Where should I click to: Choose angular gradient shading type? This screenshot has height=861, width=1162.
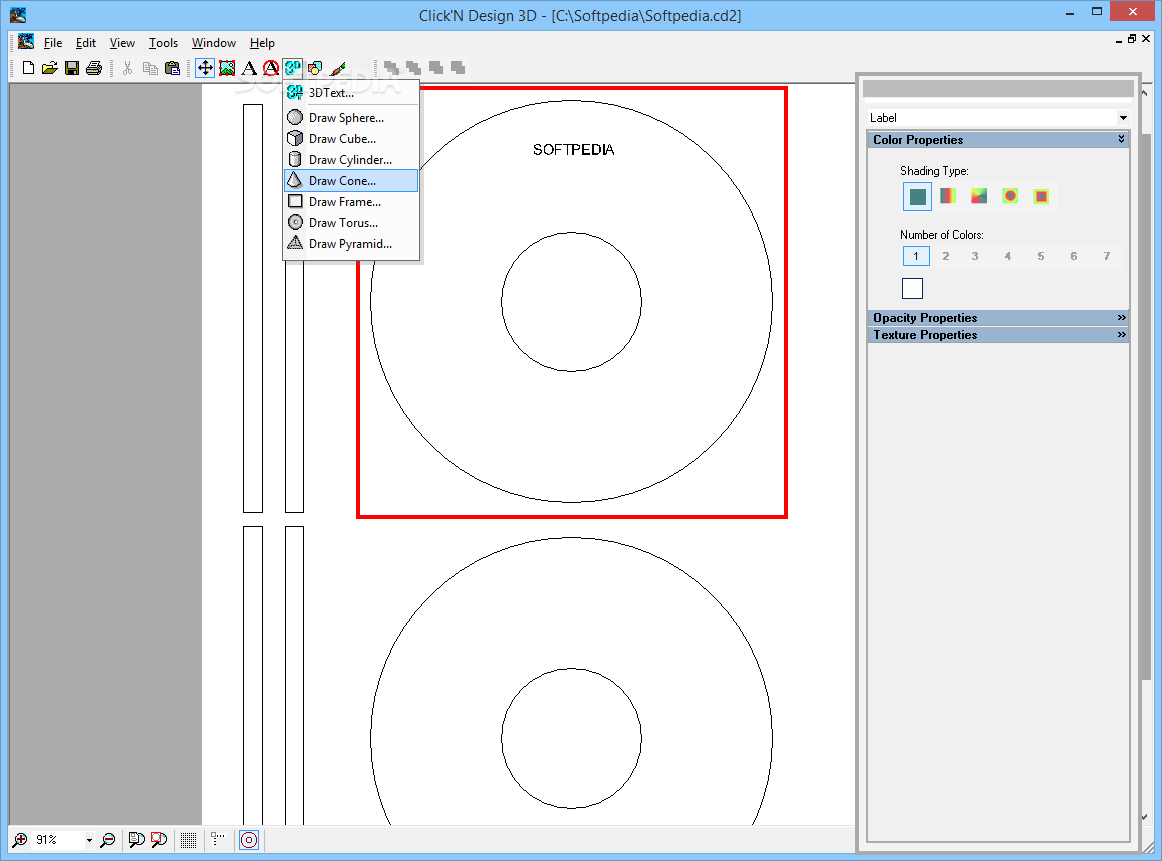click(979, 196)
